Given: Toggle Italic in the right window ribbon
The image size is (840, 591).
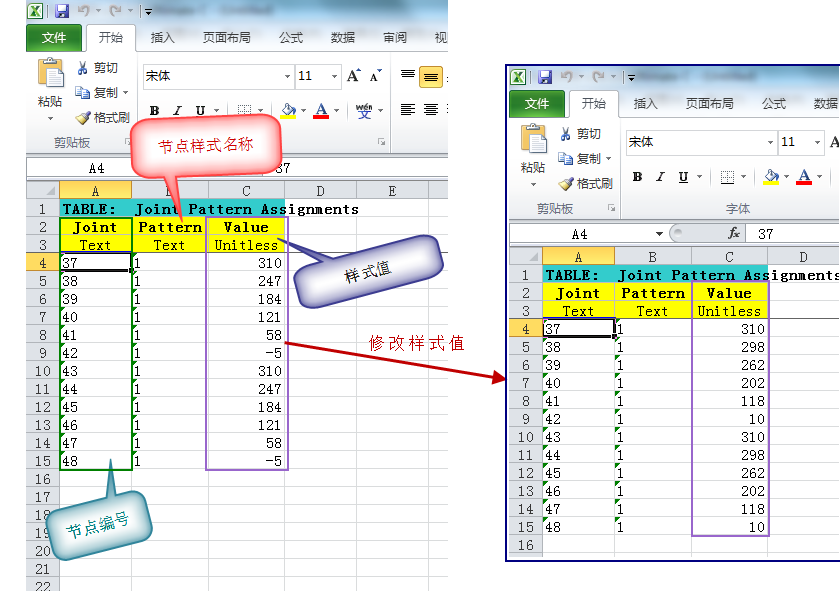Looking at the screenshot, I should [x=659, y=177].
